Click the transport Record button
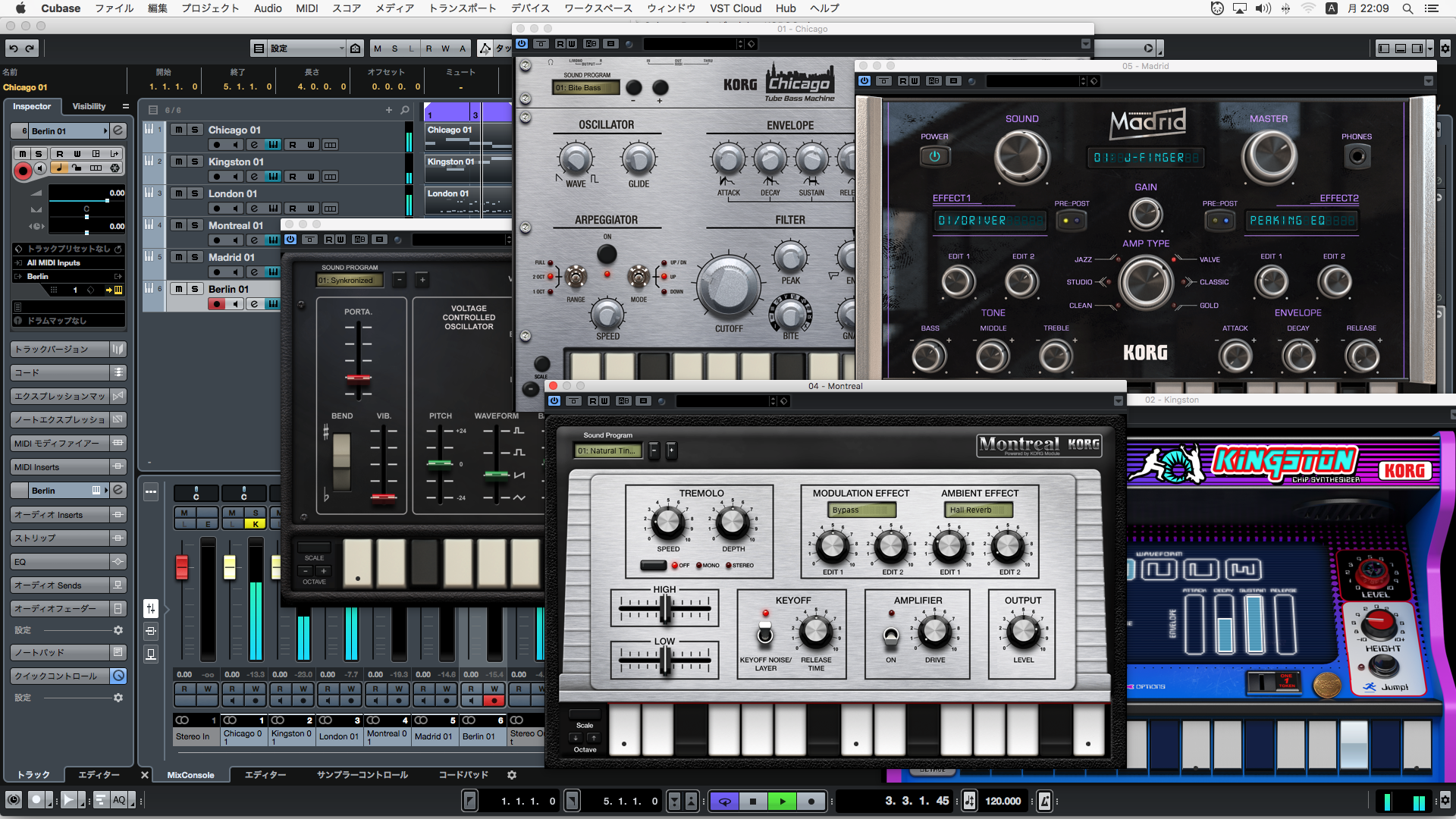 pos(811,801)
